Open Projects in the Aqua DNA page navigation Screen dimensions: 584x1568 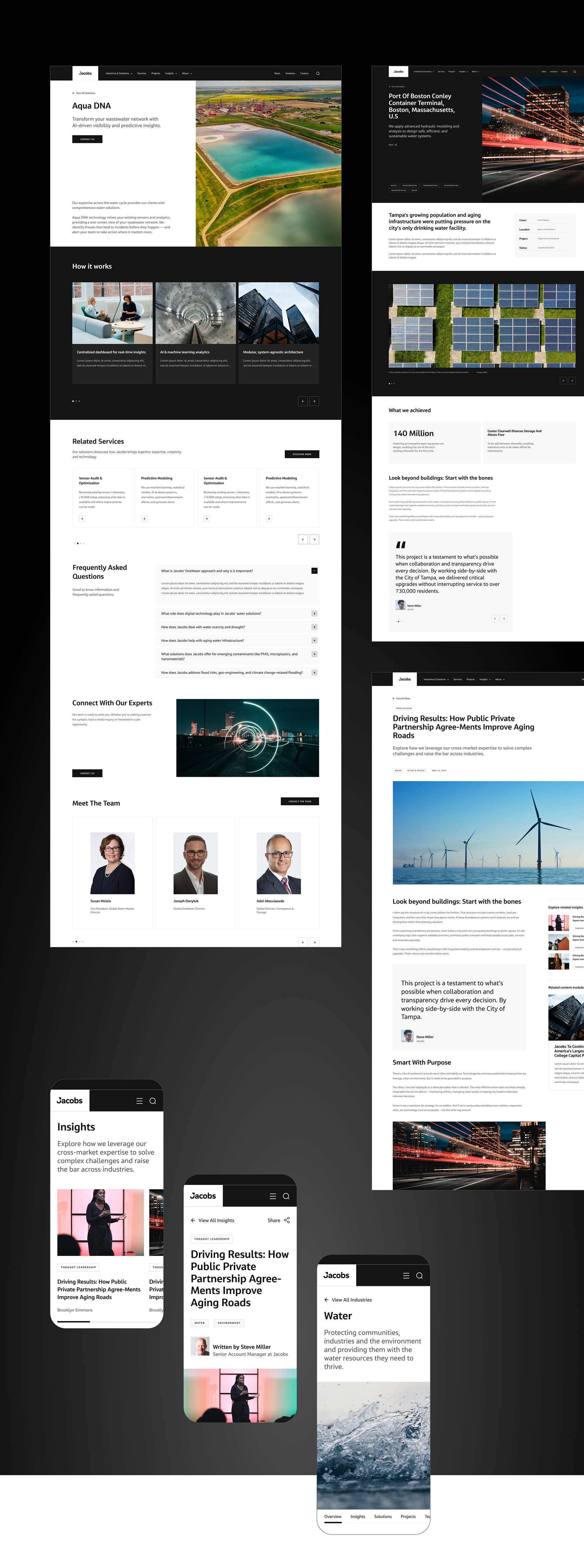(x=156, y=74)
